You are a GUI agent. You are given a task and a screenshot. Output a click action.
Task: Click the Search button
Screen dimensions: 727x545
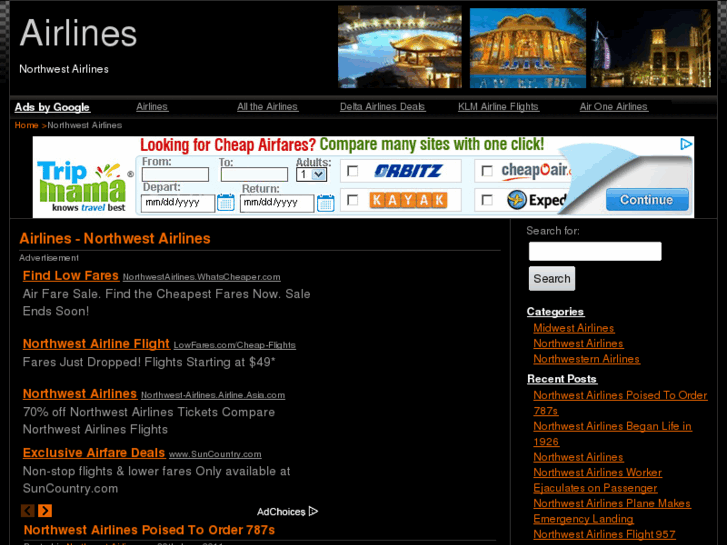click(552, 278)
